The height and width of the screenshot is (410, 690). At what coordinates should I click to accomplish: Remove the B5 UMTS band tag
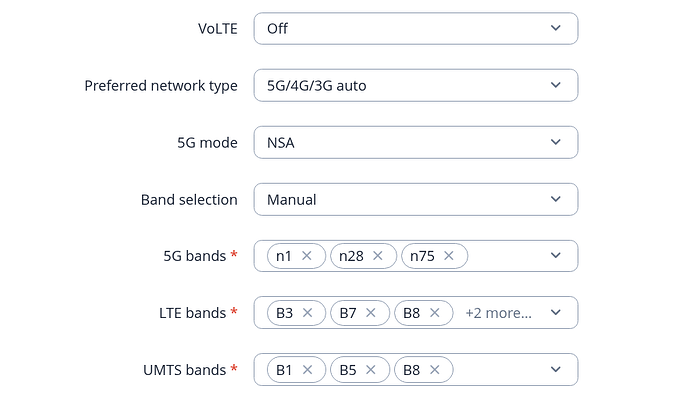pyautogui.click(x=371, y=370)
